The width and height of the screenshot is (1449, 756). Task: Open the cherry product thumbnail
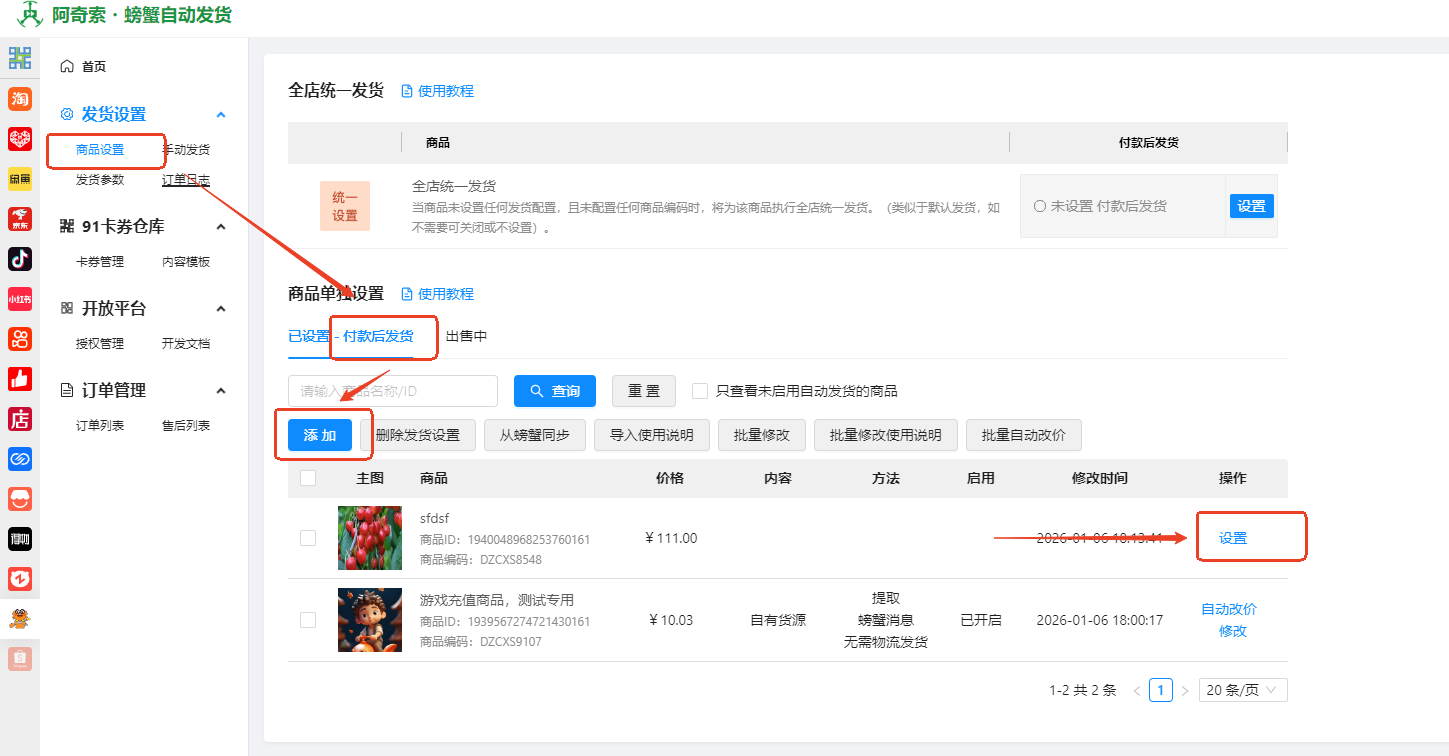(370, 538)
